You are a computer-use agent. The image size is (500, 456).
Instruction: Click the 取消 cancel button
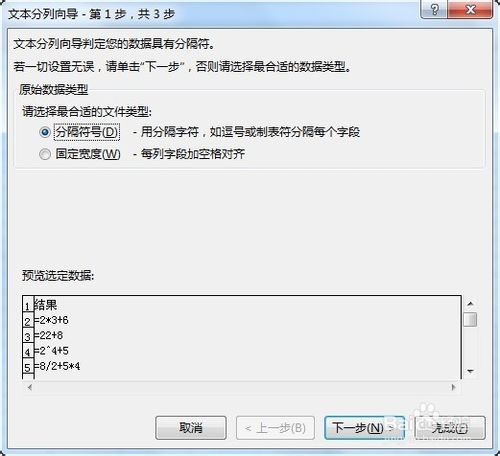point(191,428)
